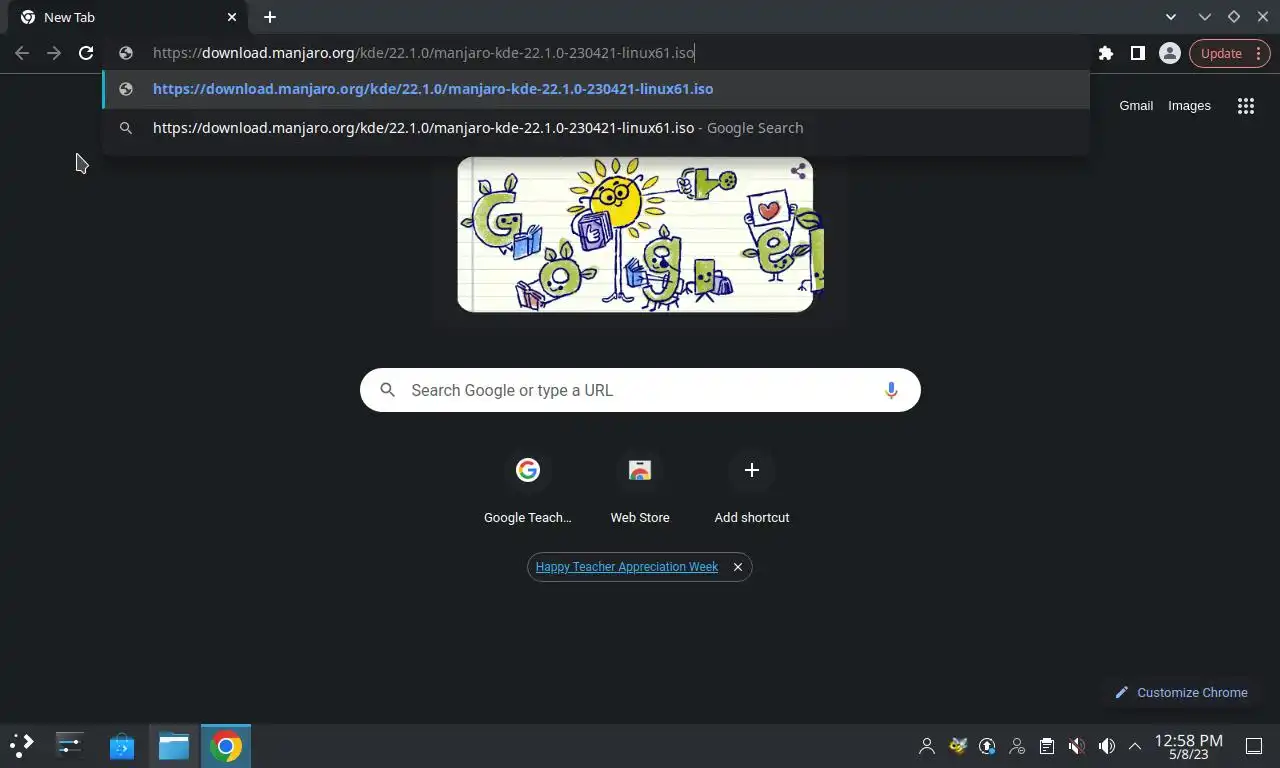Open a new tab with plus button
Image resolution: width=1280 pixels, height=768 pixels.
pos(270,17)
